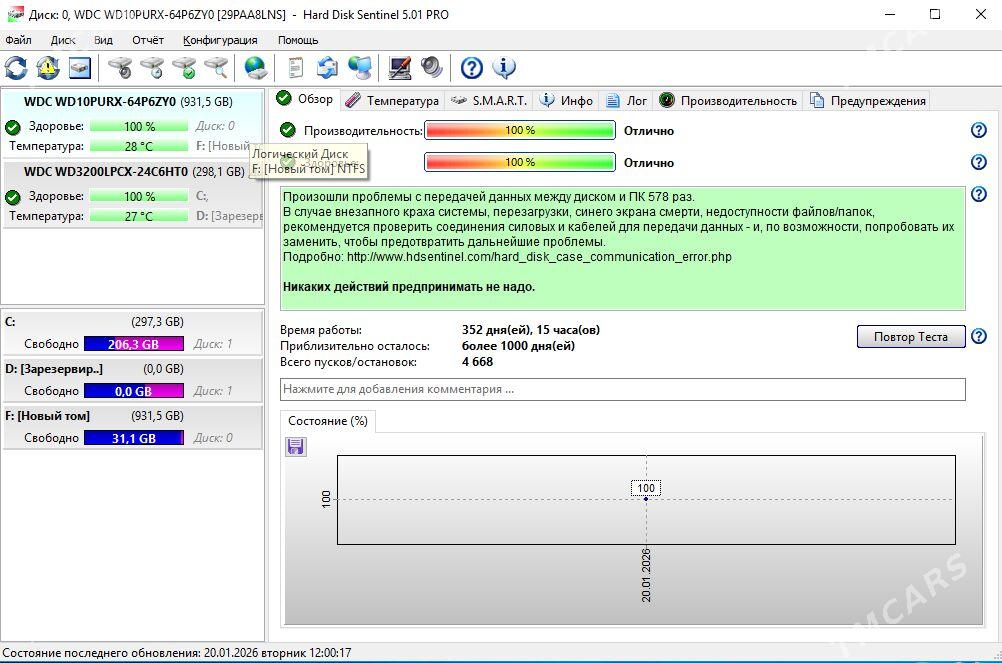Click the speaker sound toolbar icon
Image resolution: width=1002 pixels, height=663 pixels.
pyautogui.click(x=432, y=68)
